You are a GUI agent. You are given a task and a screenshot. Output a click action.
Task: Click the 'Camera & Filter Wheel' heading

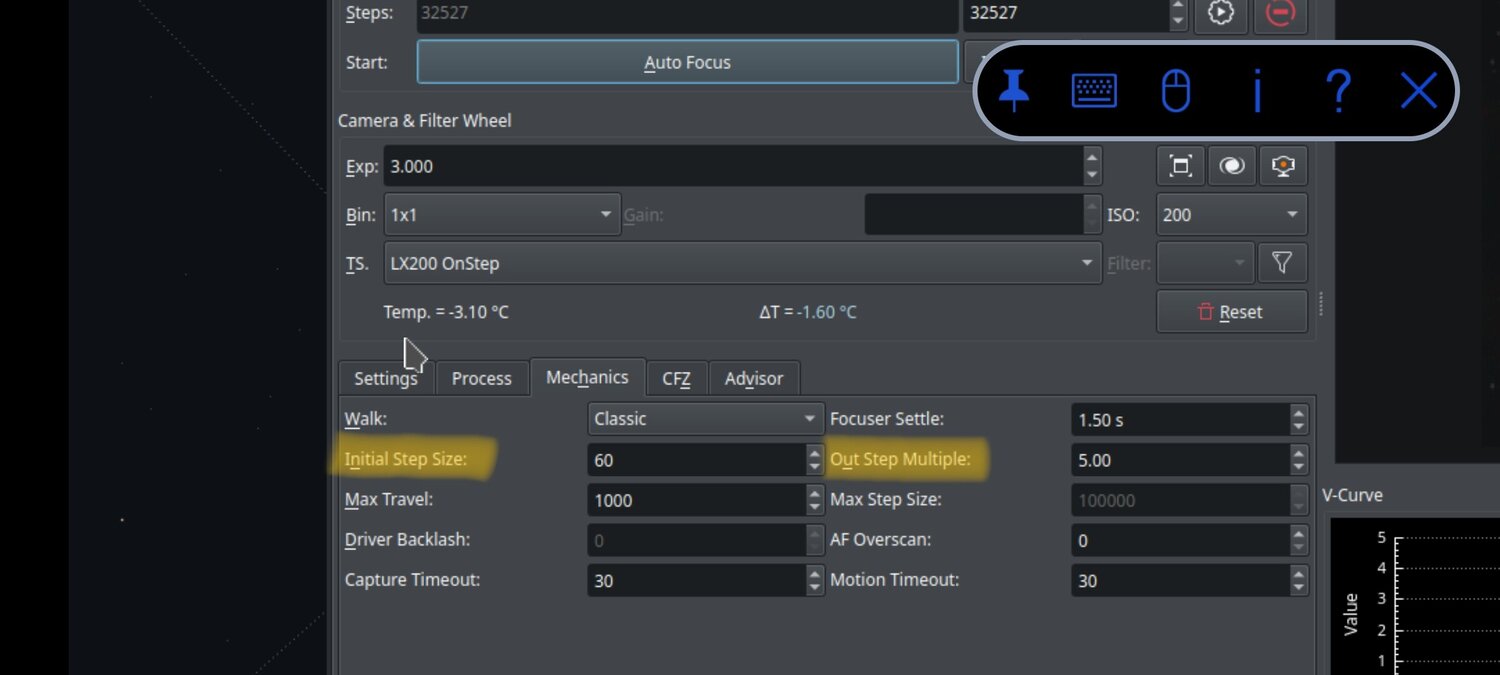pos(424,120)
